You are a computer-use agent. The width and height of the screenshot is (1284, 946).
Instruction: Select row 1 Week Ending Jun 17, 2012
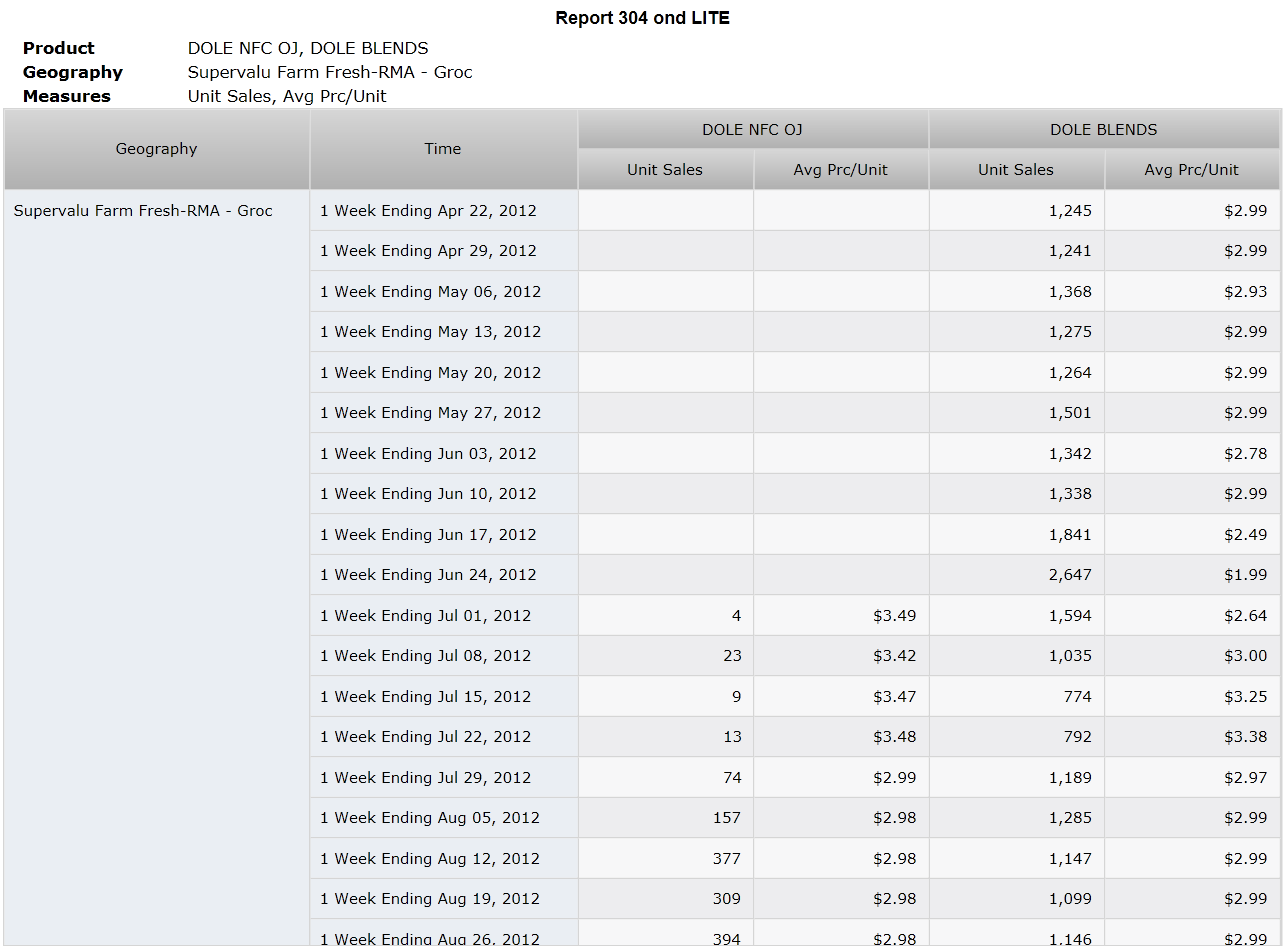(444, 535)
